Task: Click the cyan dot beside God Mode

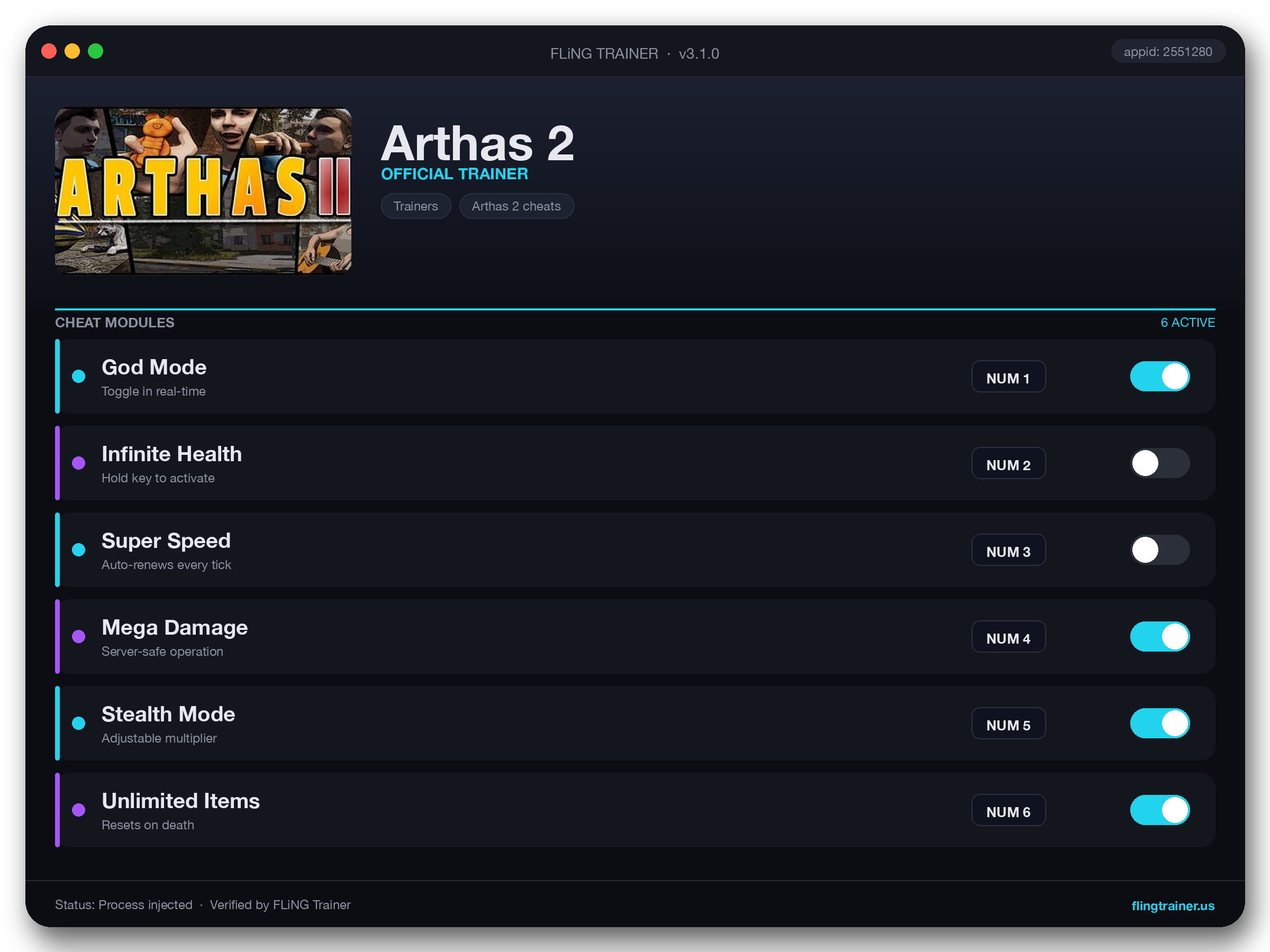Action: 79,377
